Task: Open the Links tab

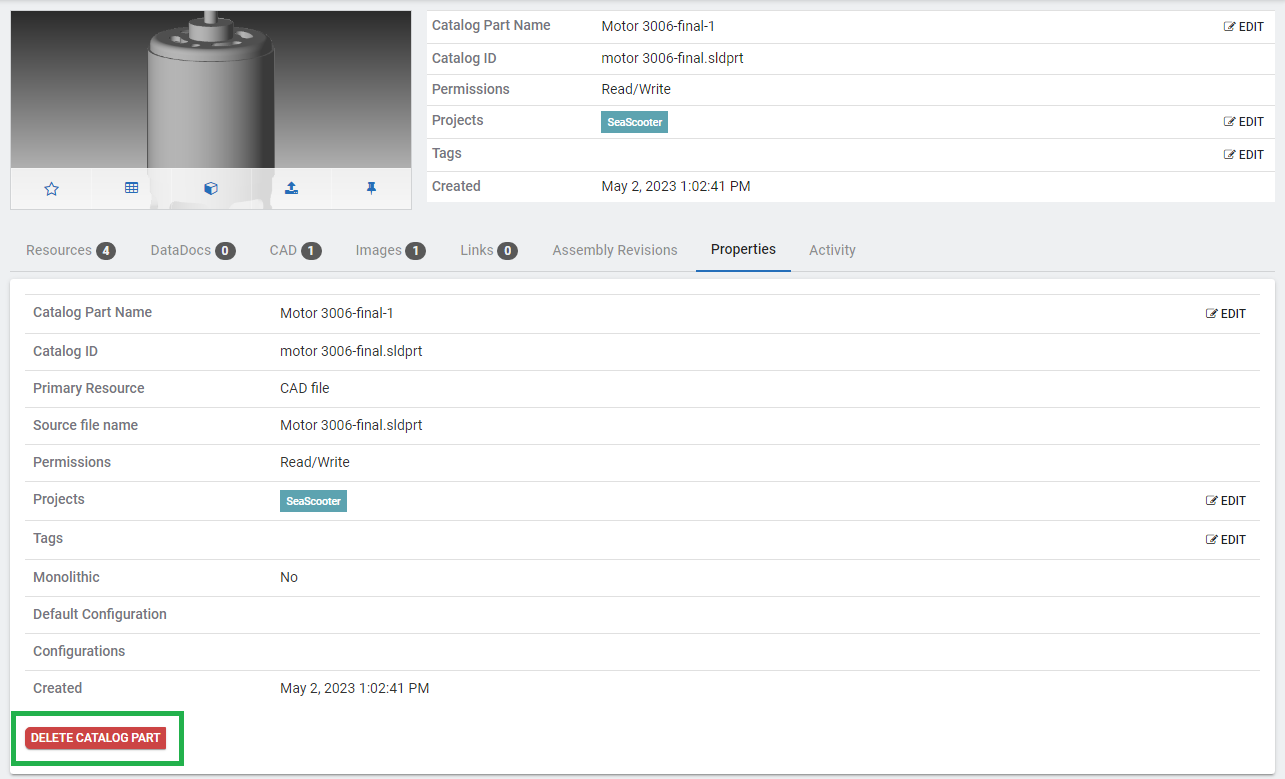Action: coord(488,250)
